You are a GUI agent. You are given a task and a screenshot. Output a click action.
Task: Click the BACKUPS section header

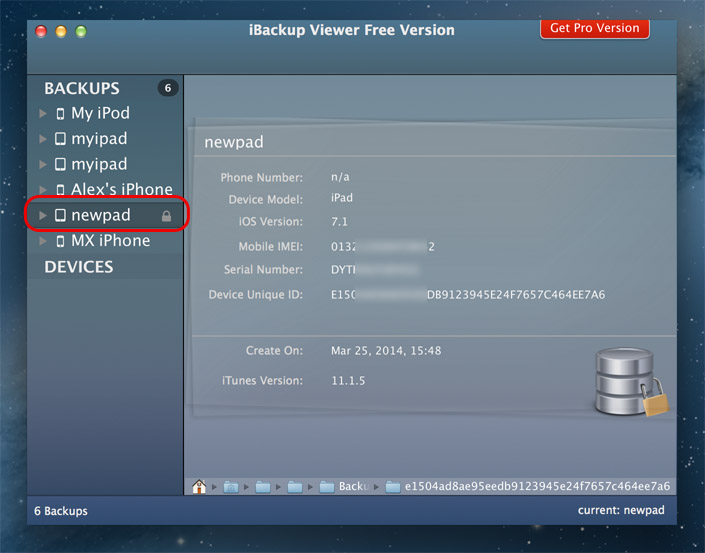pyautogui.click(x=82, y=88)
